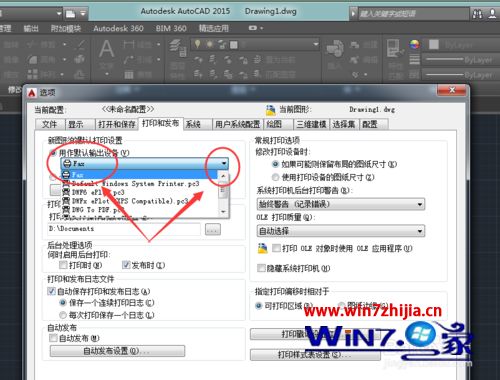Click the binoculars search icon in title bar
500x380 pixels.
(x=477, y=14)
